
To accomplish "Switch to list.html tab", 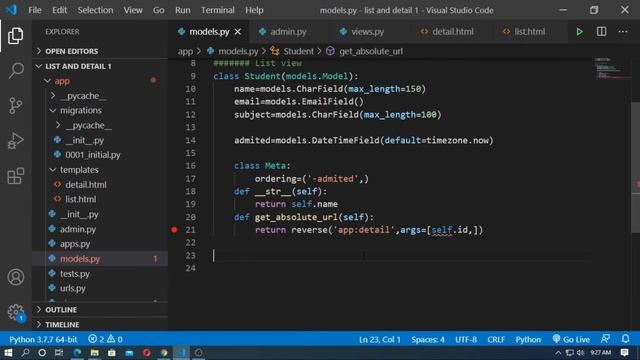I will click(529, 31).
